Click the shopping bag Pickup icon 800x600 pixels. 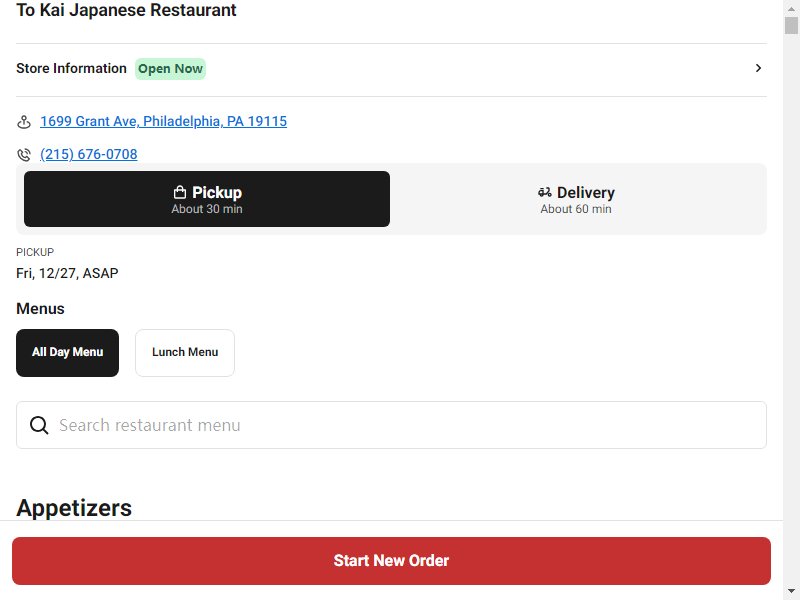click(180, 192)
